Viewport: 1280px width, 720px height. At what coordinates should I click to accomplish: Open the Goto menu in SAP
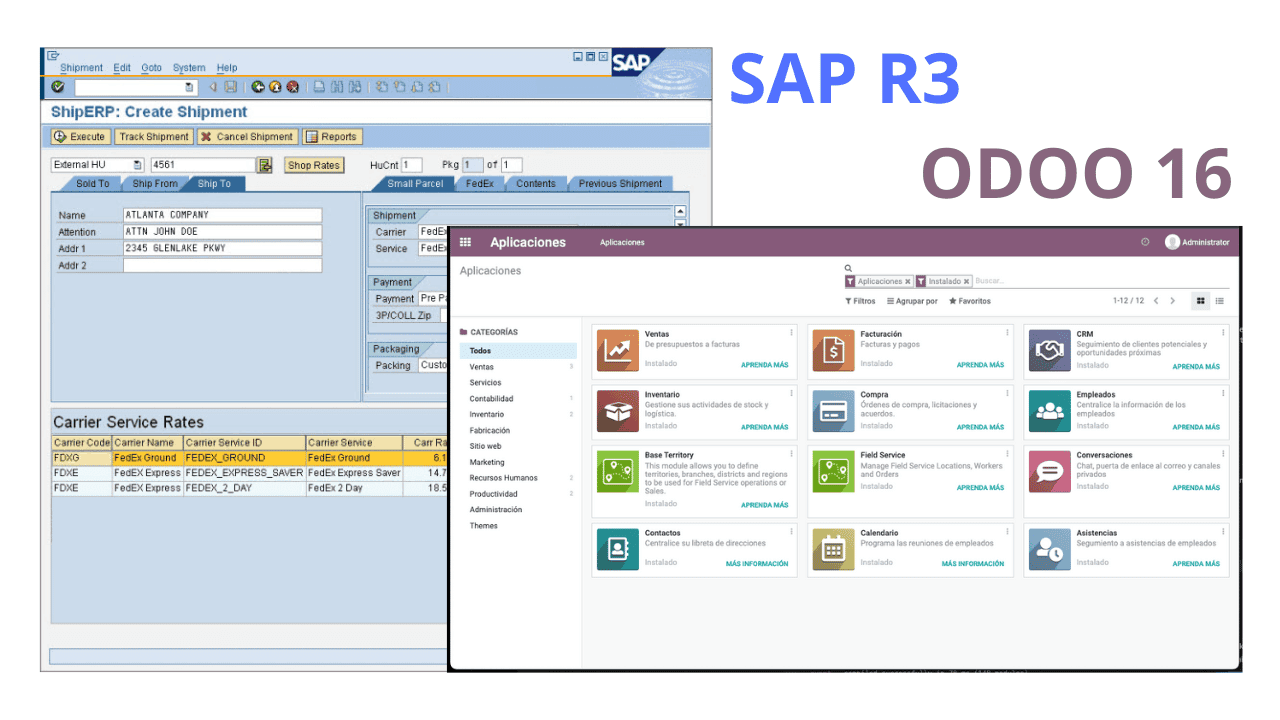pyautogui.click(x=151, y=68)
